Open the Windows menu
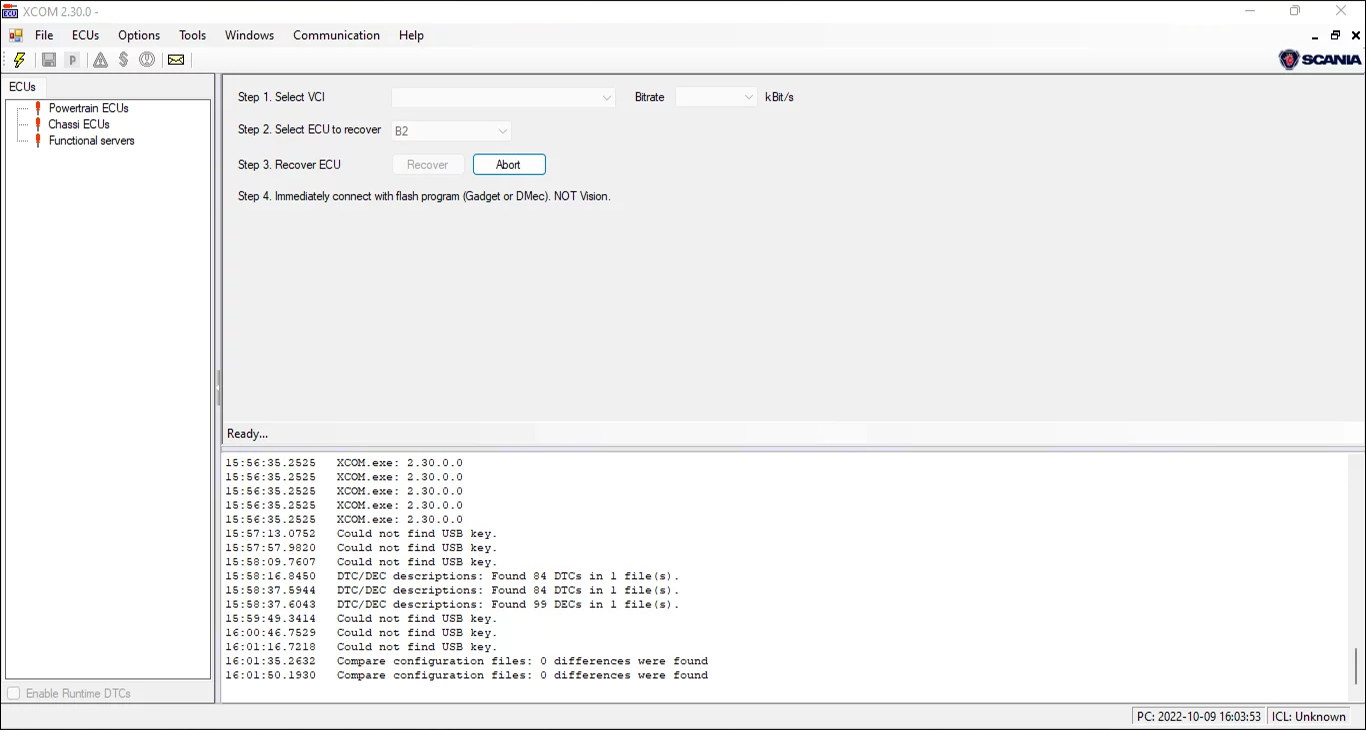 [249, 35]
